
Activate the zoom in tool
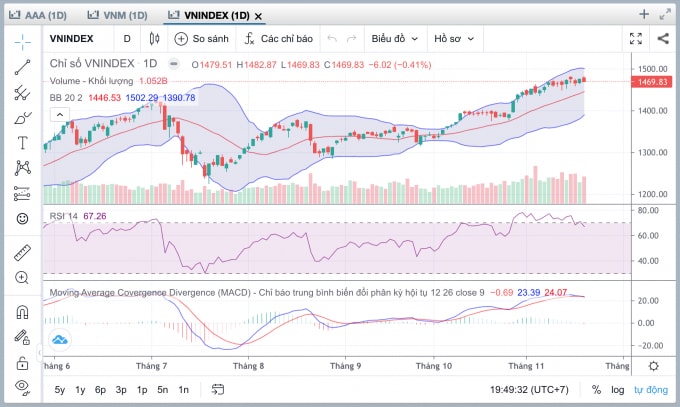(x=23, y=278)
